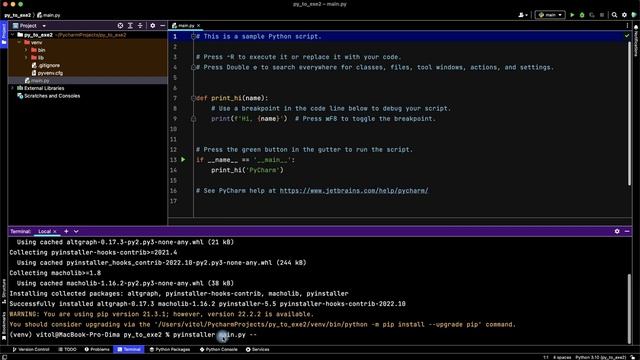Start debugging with the green bug icon
The height and width of the screenshot is (360, 640).
[582, 15]
